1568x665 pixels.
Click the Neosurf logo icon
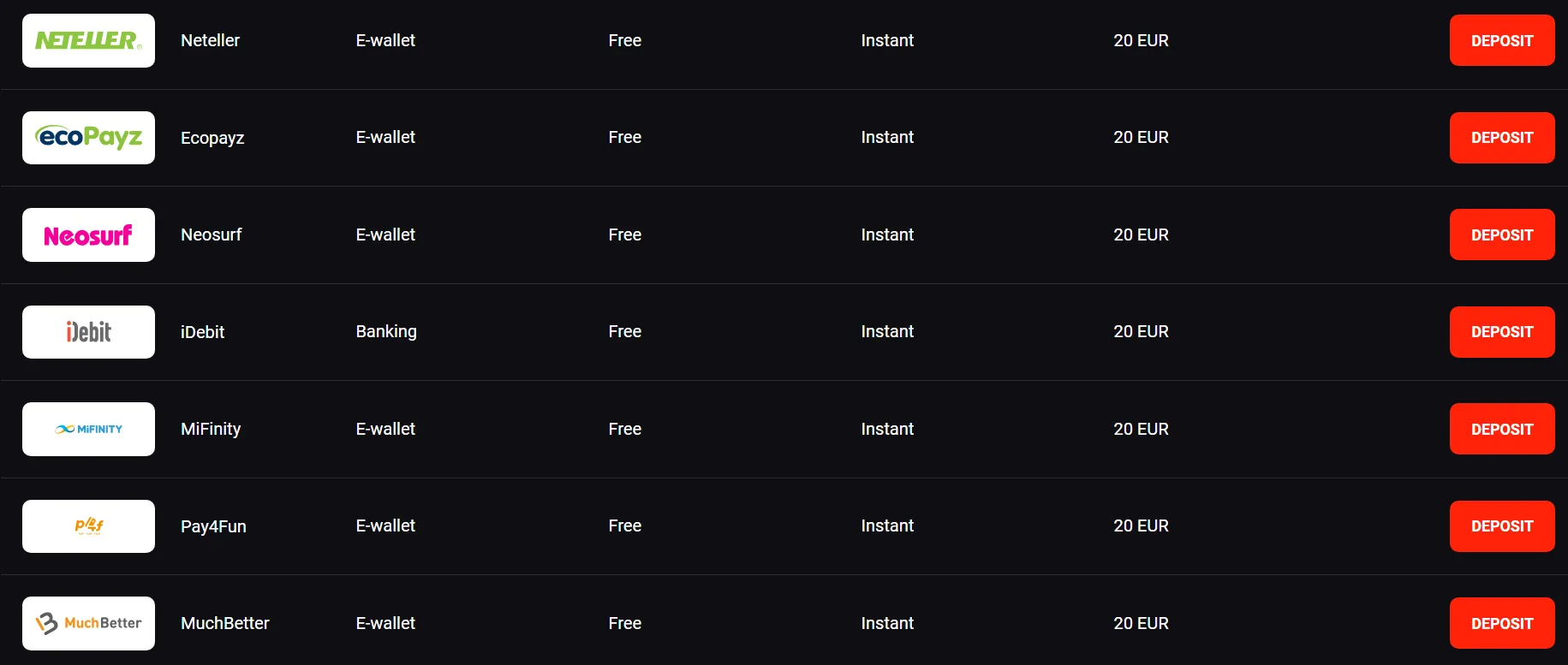pyautogui.click(x=88, y=235)
